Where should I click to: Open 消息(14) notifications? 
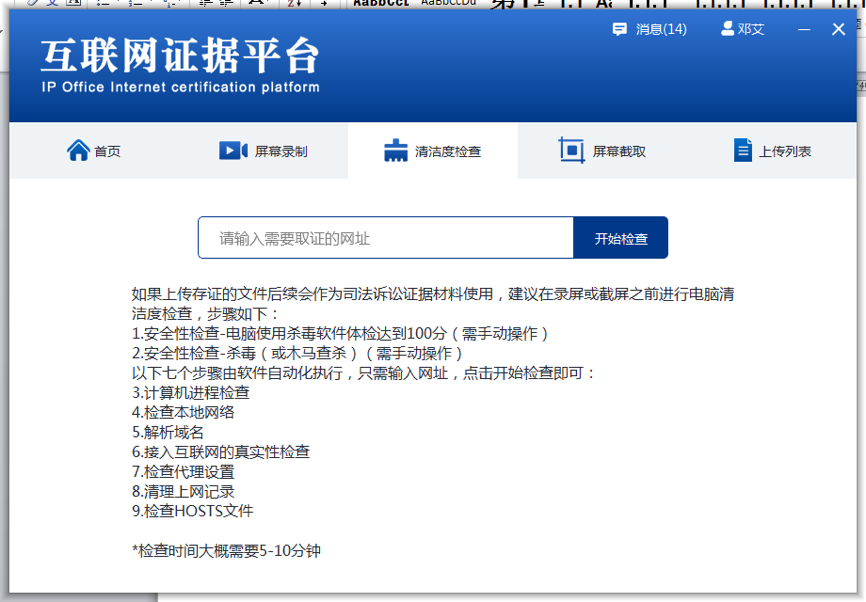661,29
